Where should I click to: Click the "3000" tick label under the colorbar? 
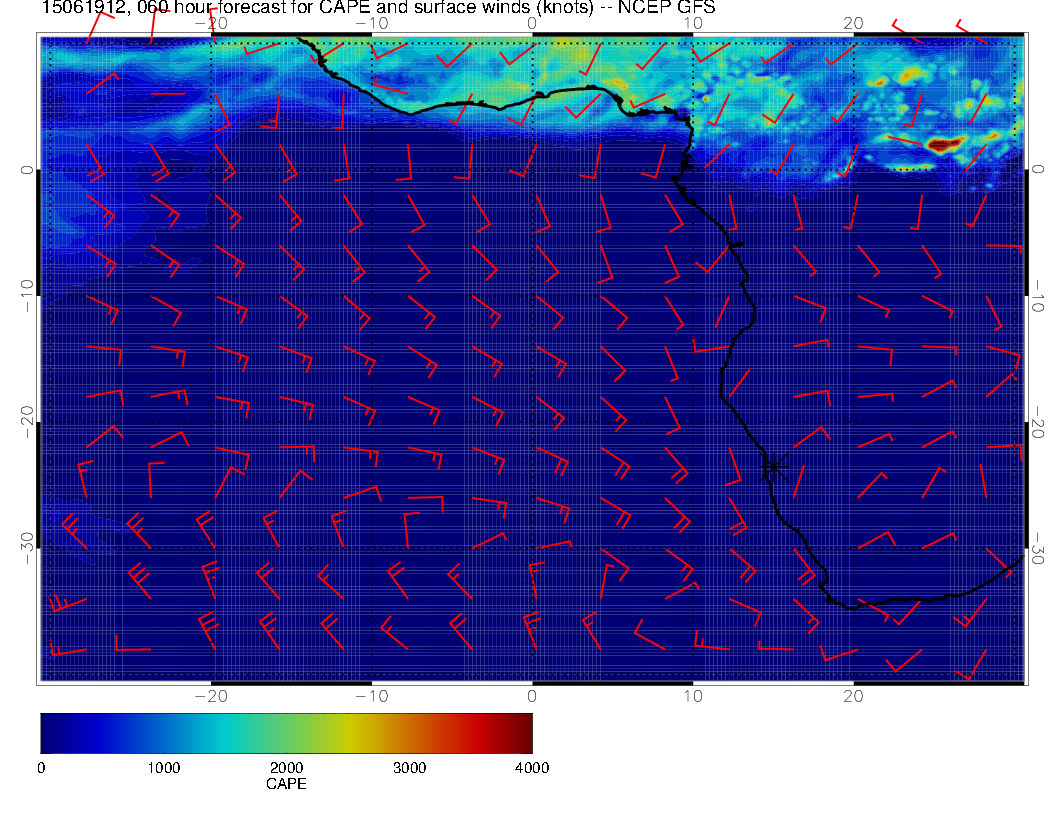(x=409, y=768)
